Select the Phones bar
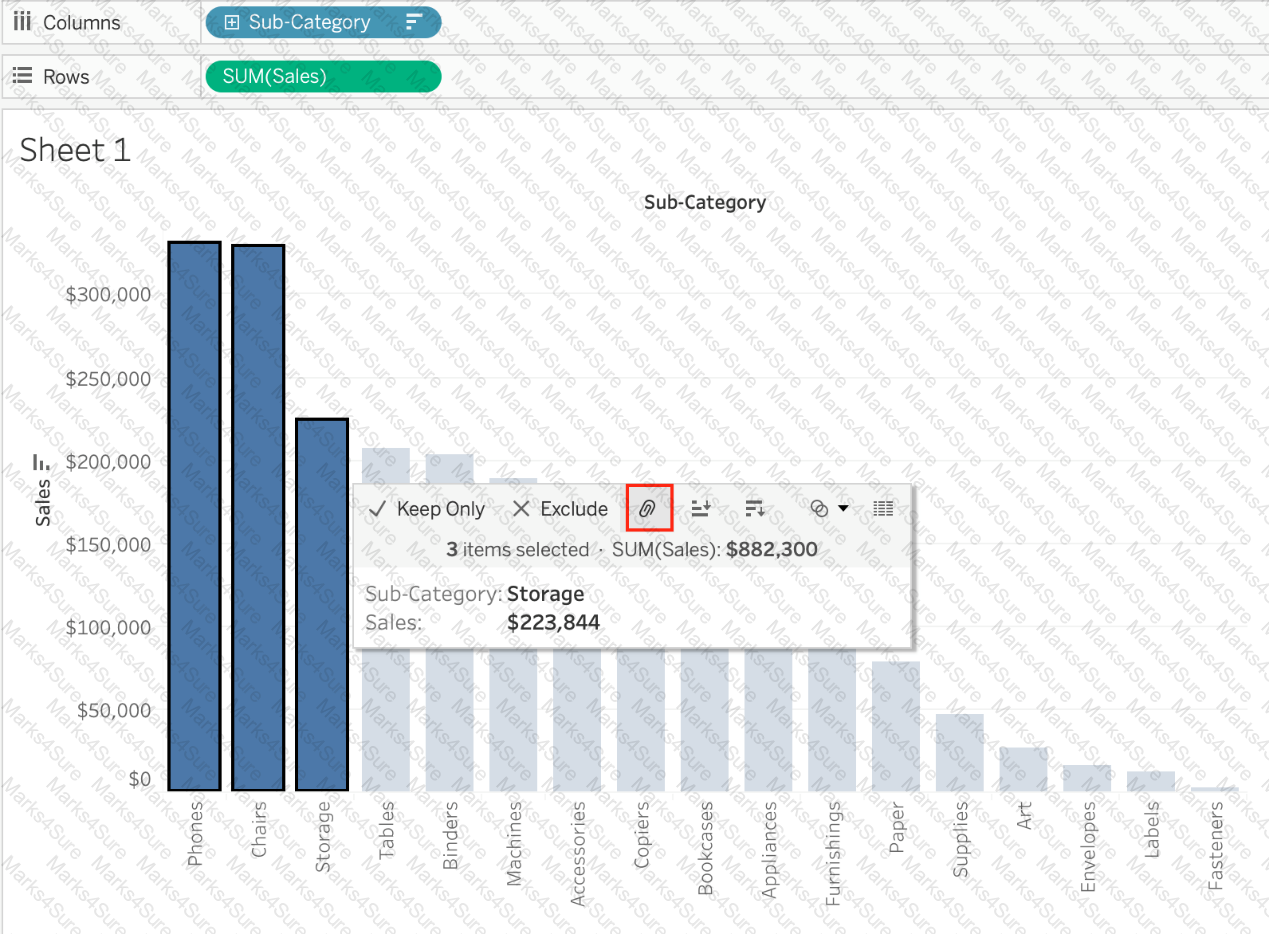Image resolution: width=1269 pixels, height=934 pixels. 194,516
